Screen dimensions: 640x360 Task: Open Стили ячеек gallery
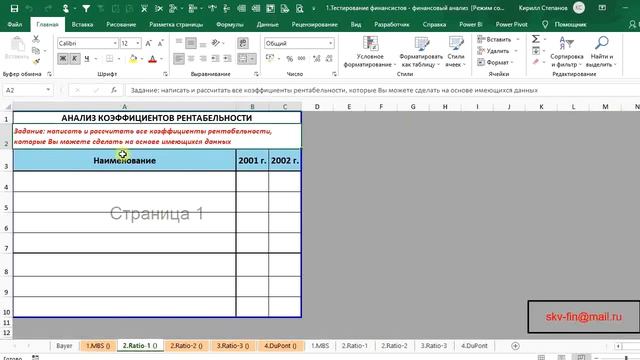coord(456,52)
